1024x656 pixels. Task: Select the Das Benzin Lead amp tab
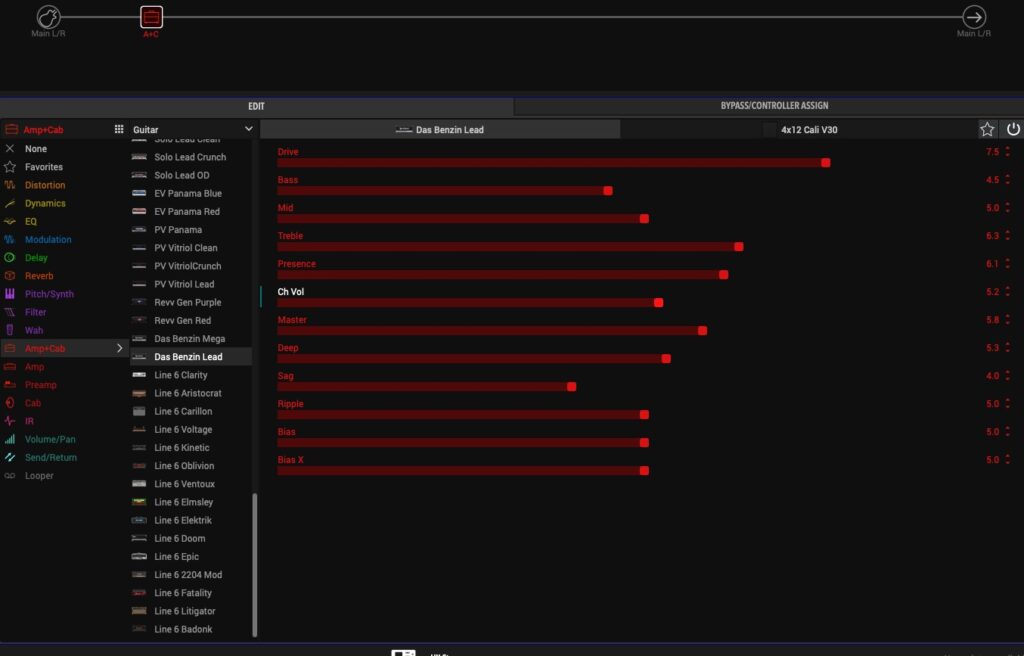pos(440,129)
